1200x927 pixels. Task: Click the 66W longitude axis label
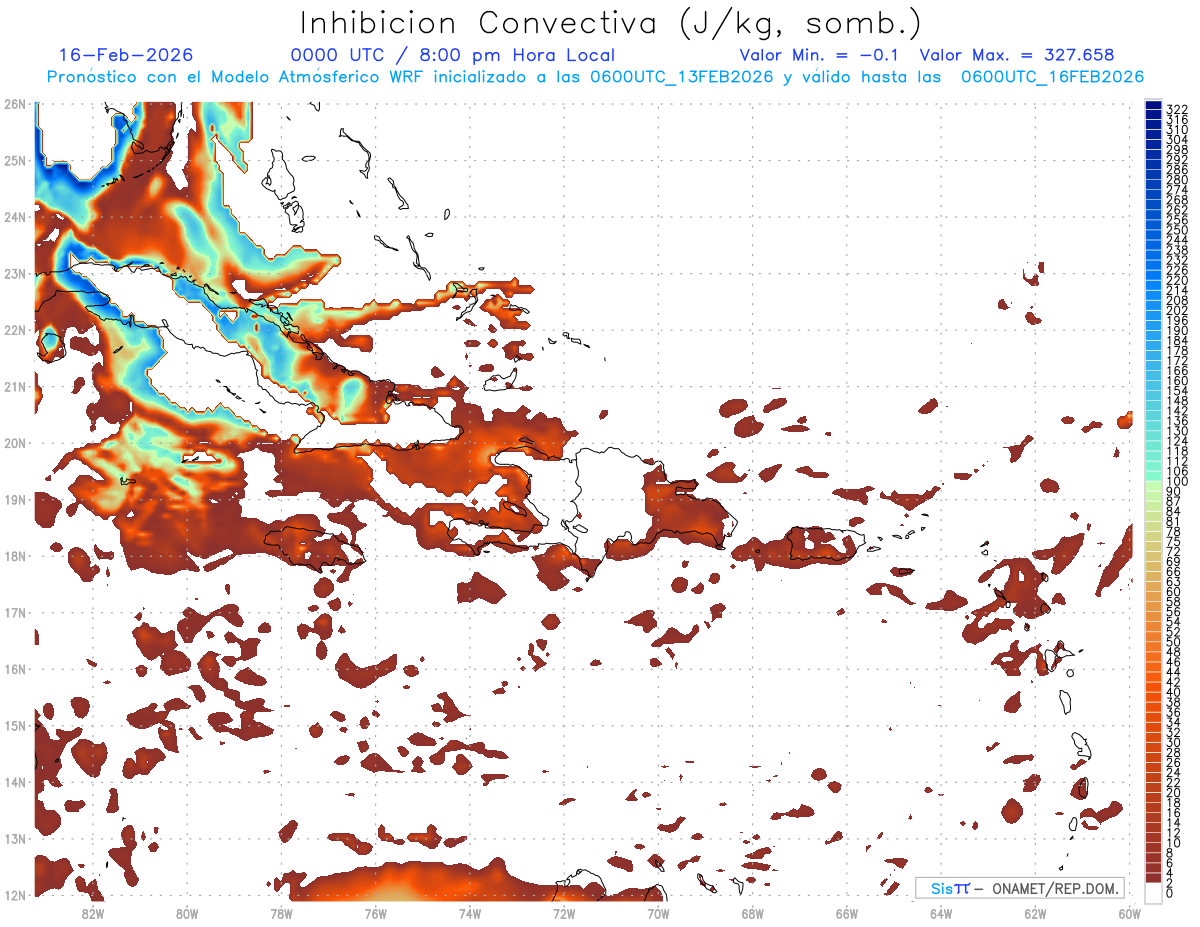(x=847, y=913)
